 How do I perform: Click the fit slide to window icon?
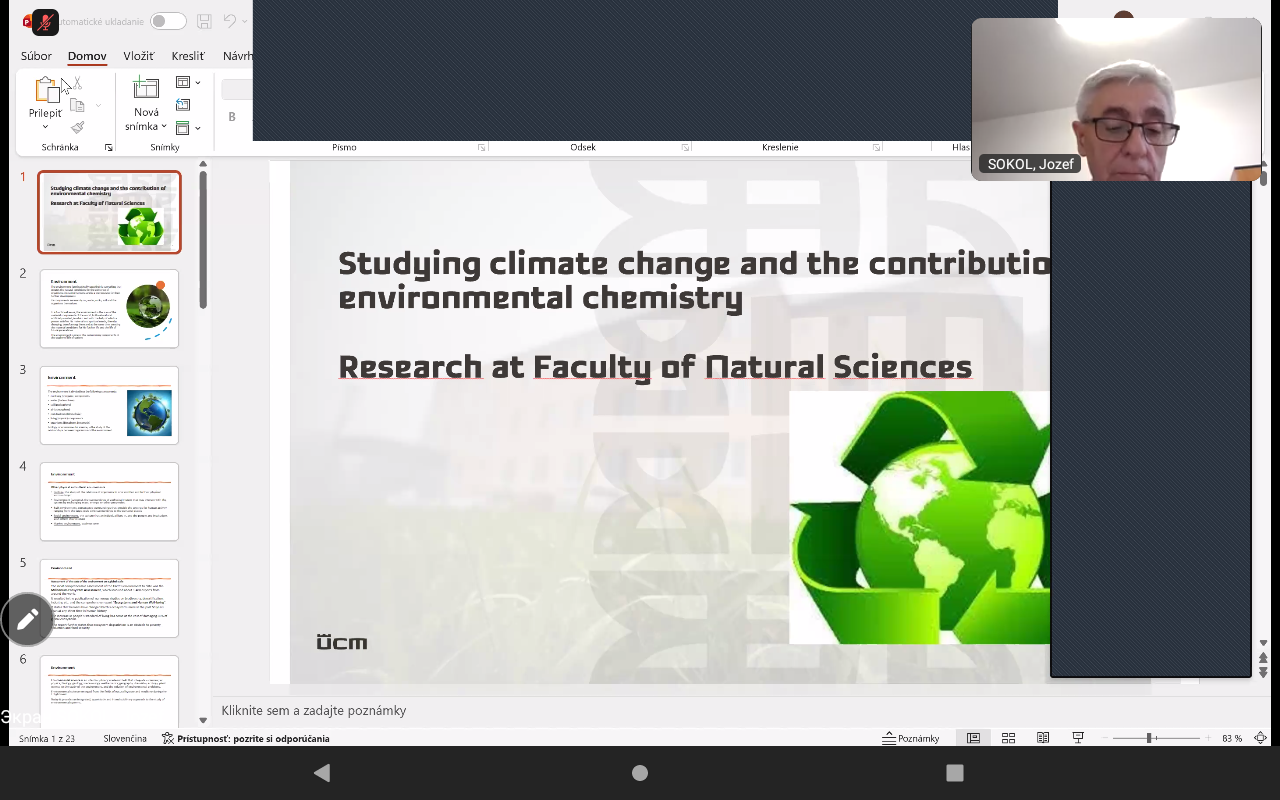(x=1260, y=738)
